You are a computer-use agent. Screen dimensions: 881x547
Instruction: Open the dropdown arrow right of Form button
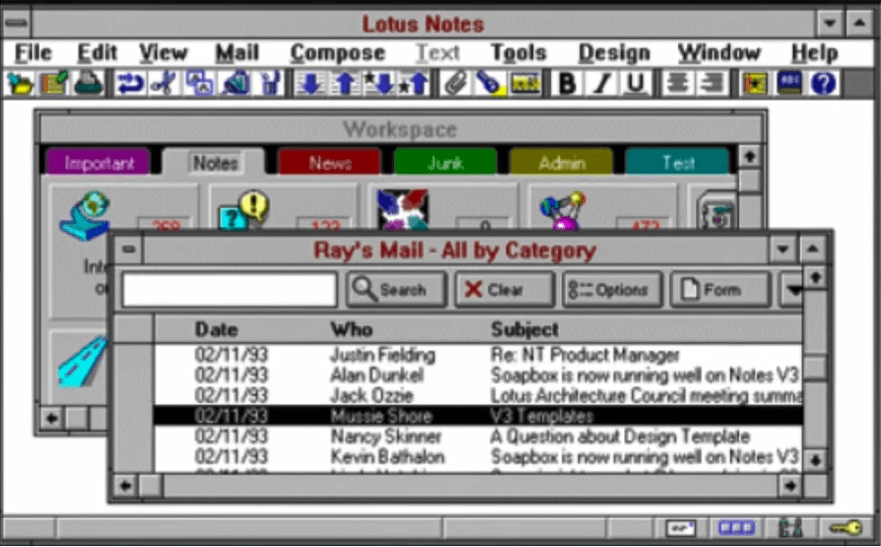point(792,290)
